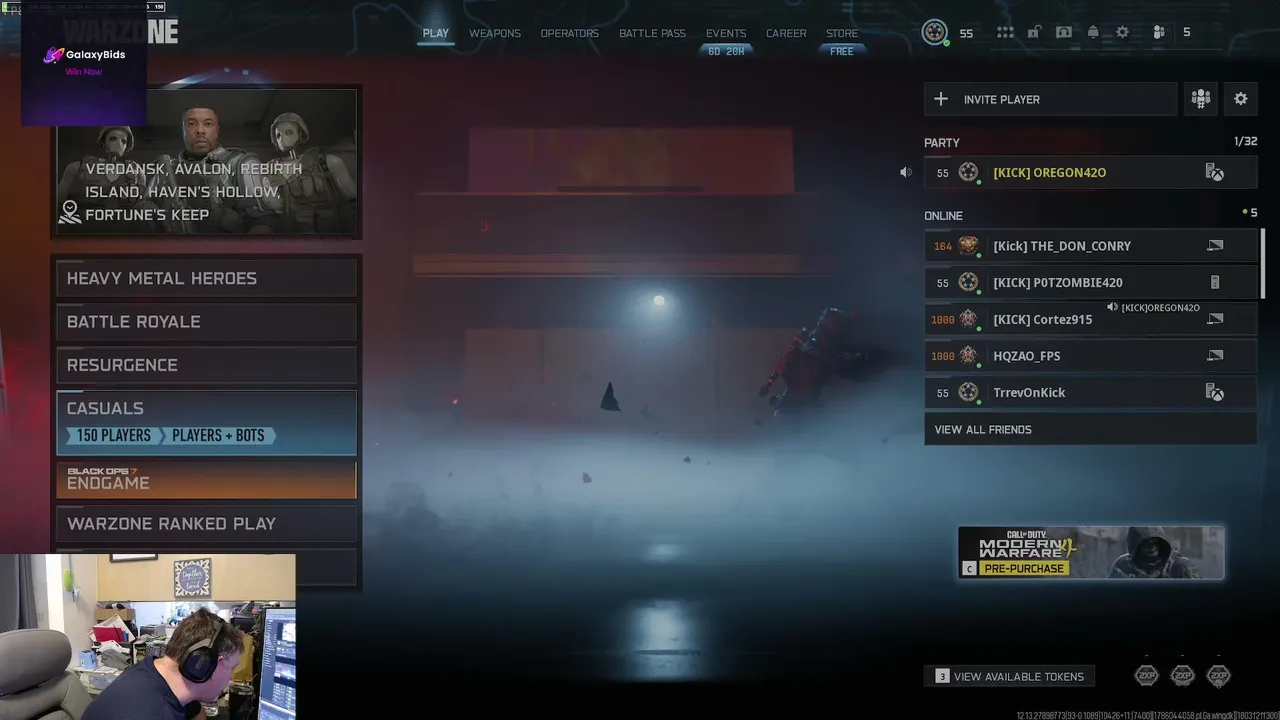The image size is (1280, 720).
Task: Open the settings gear in the top bar
Action: pos(1122,33)
